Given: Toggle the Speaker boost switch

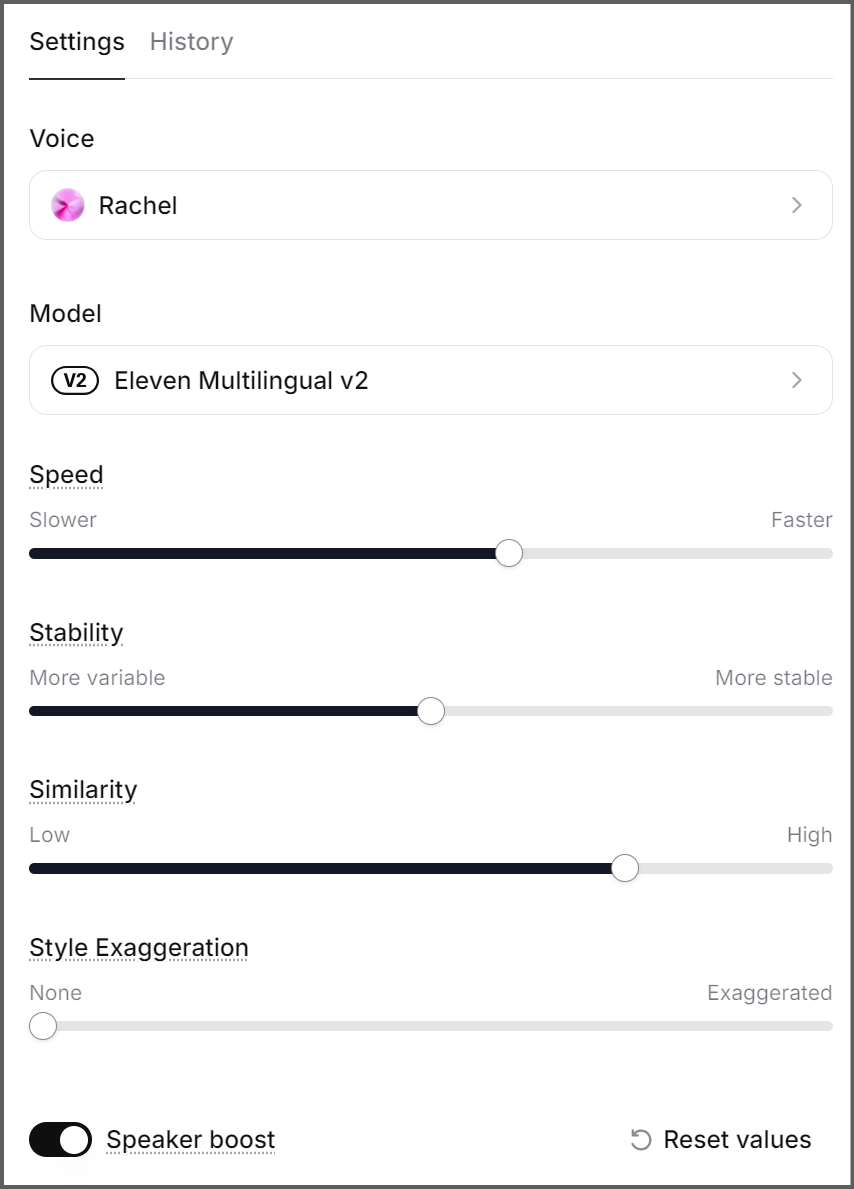Looking at the screenshot, I should point(61,1140).
